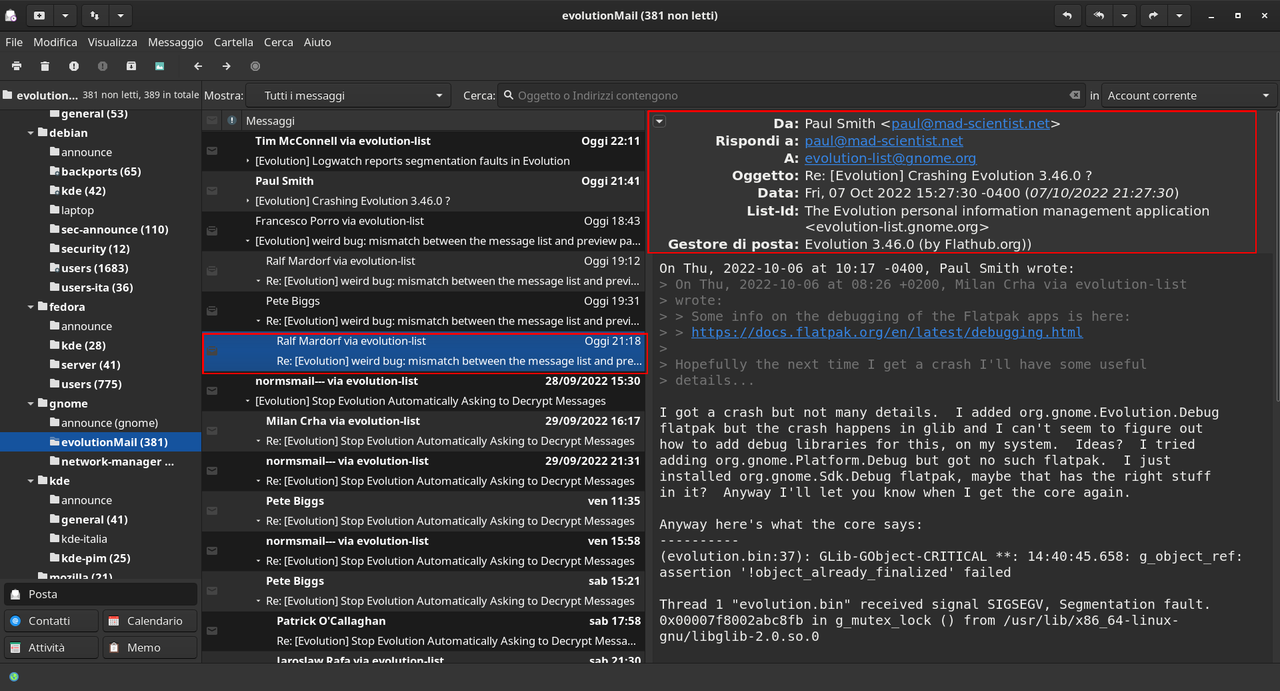Collapse the kde folder tree
Screen dimensions: 1280x691
(30, 481)
